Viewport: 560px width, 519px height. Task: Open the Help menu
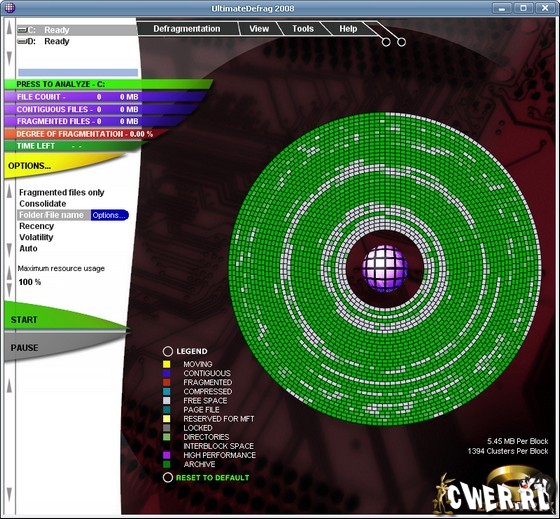(x=348, y=29)
